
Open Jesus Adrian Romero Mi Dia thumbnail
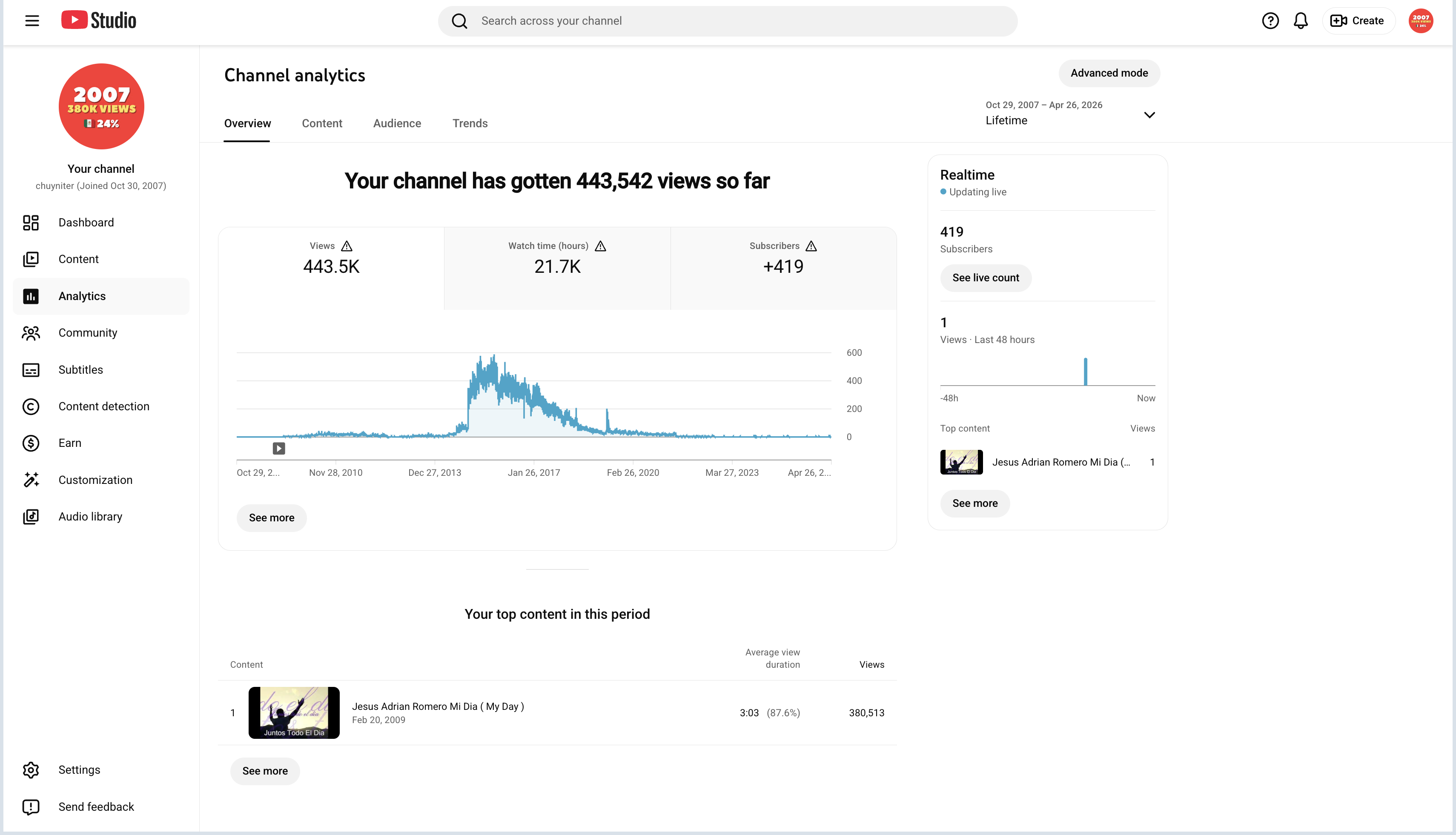(294, 713)
